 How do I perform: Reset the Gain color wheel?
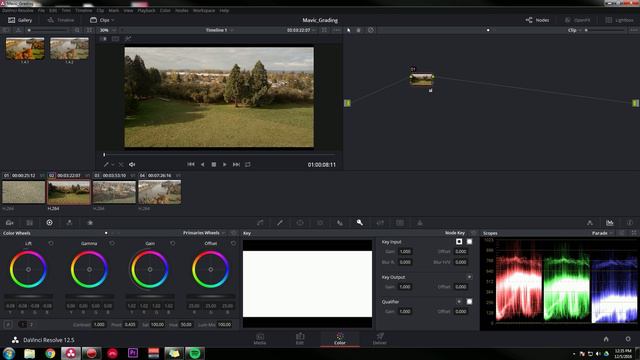(173, 243)
